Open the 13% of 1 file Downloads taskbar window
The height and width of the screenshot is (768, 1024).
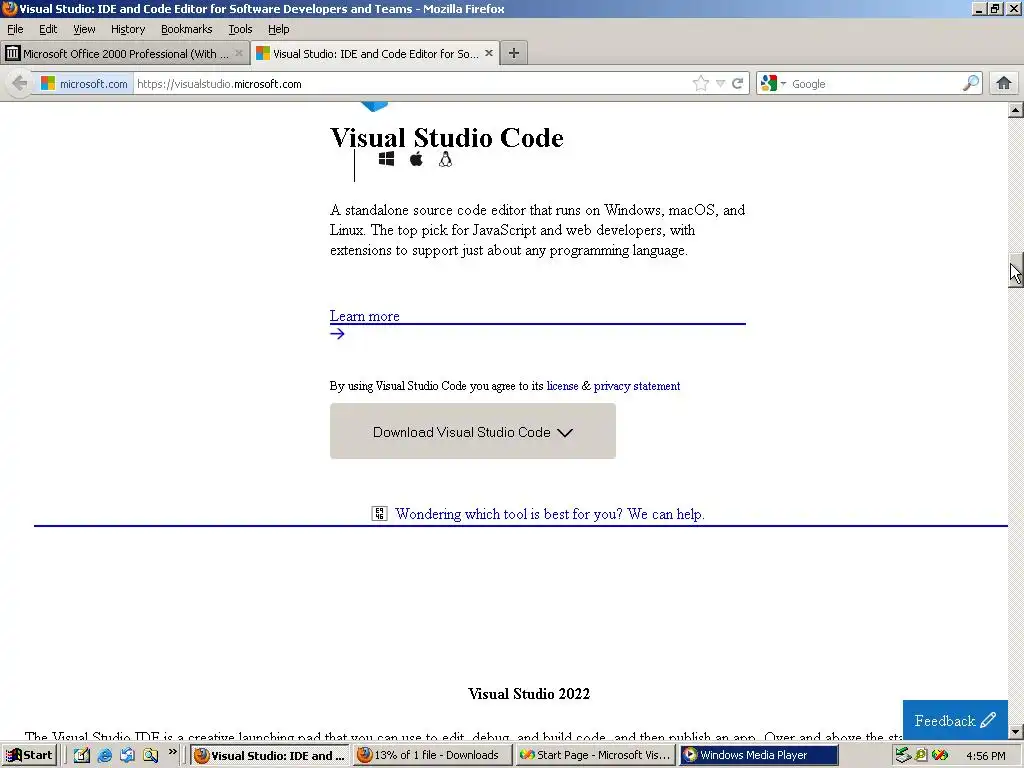(432, 756)
